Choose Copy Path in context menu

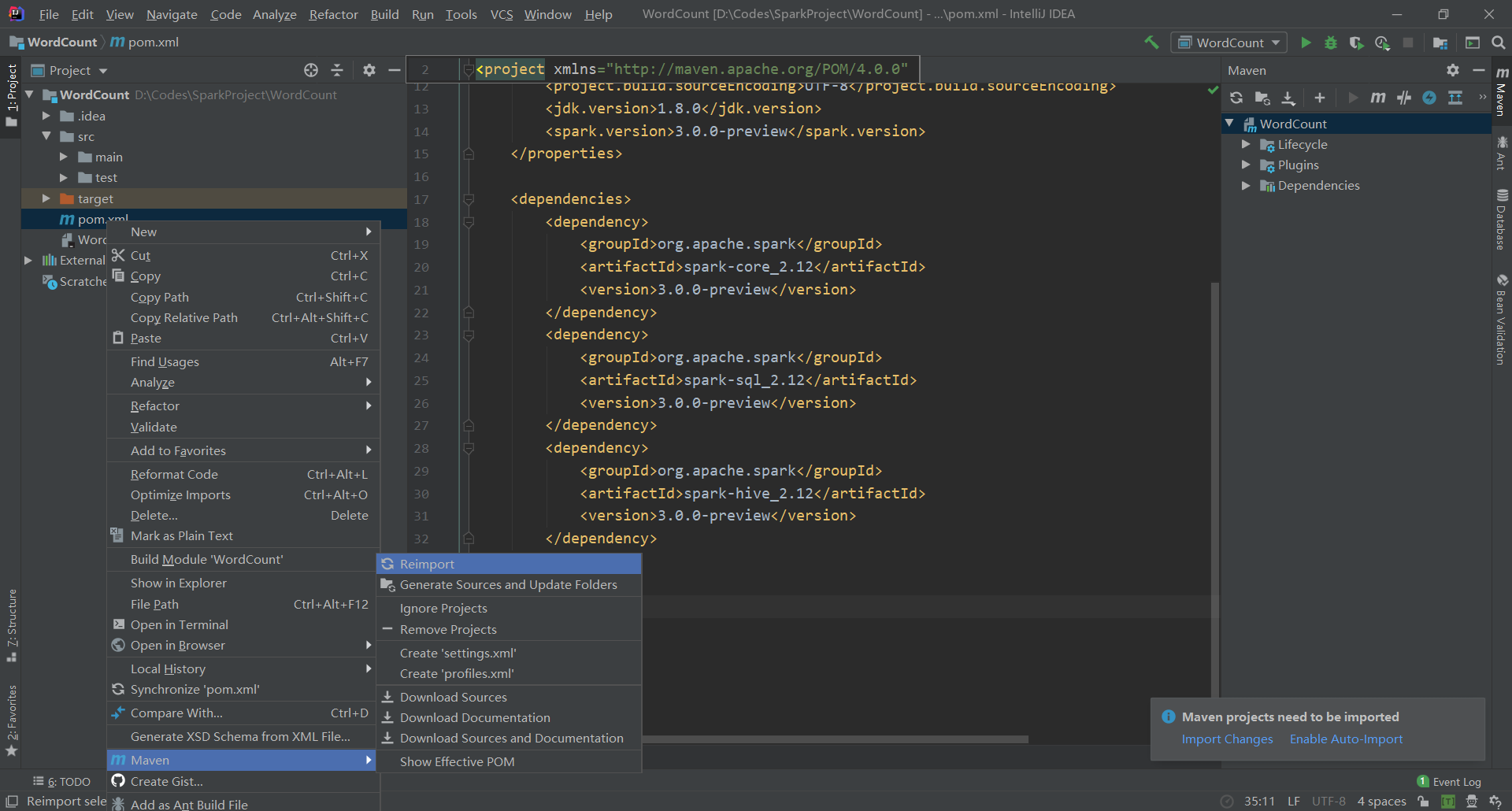(243, 297)
